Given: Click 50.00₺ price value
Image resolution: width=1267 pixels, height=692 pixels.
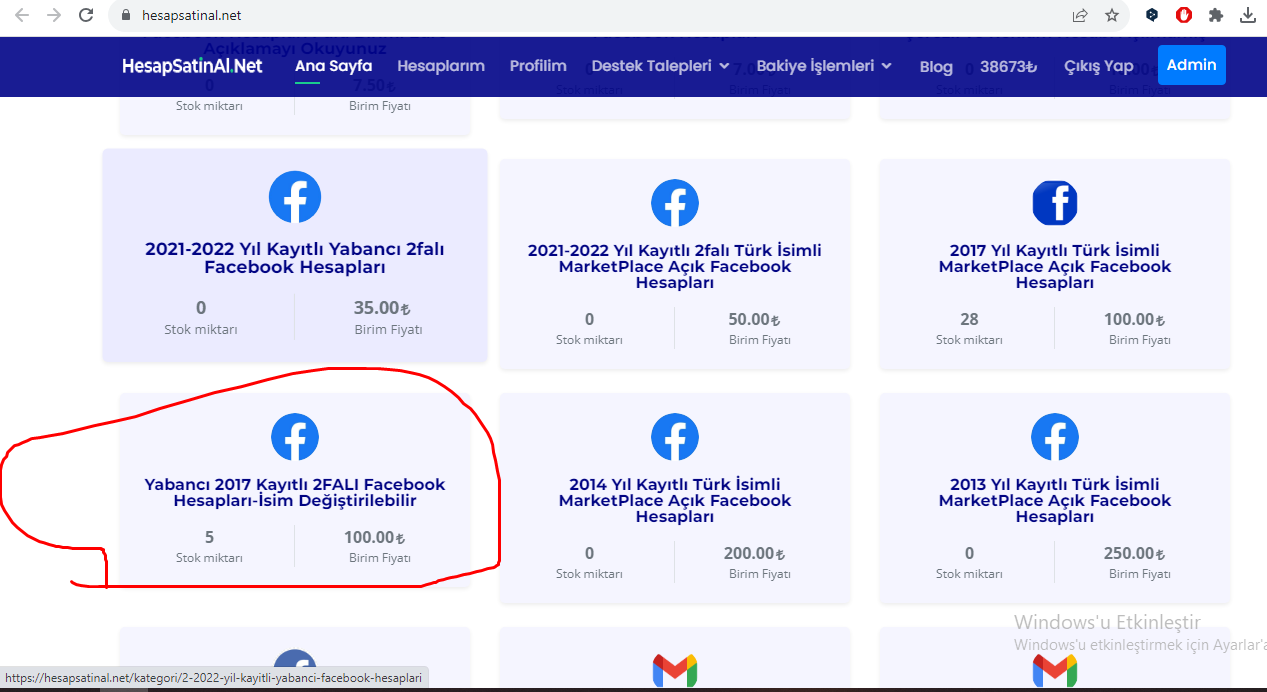Looking at the screenshot, I should tap(754, 320).
